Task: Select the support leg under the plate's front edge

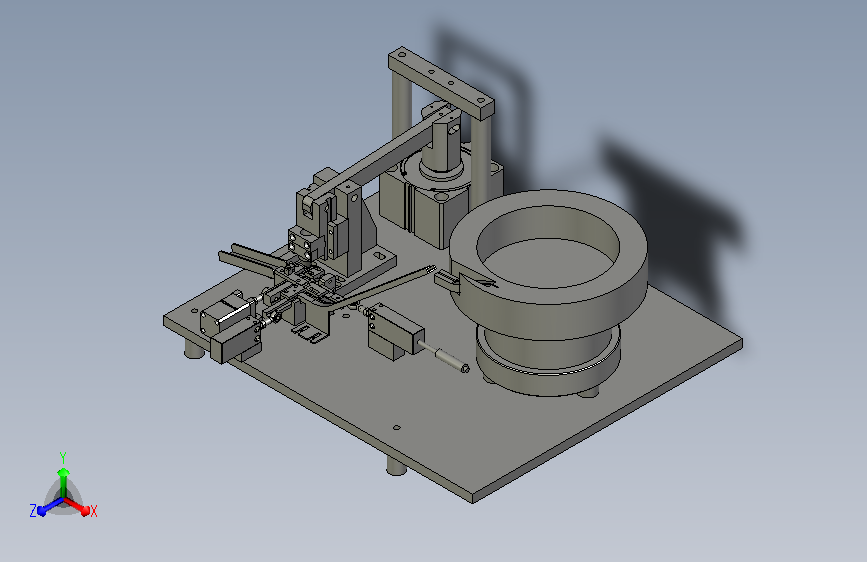Action: [x=396, y=465]
